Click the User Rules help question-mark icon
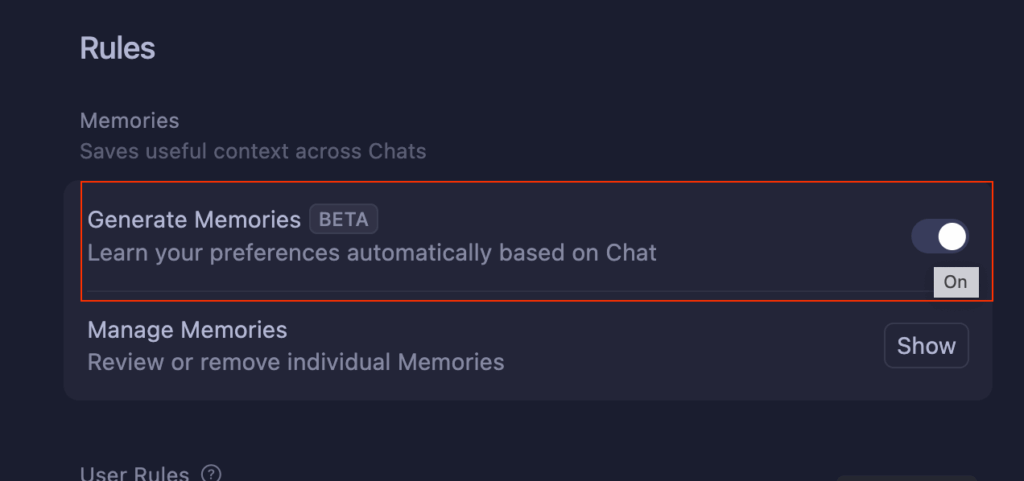Viewport: 1024px width, 481px height. [210, 473]
